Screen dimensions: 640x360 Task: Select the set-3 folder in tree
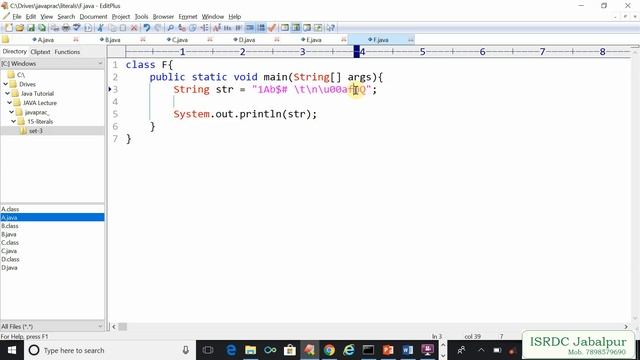(36, 131)
